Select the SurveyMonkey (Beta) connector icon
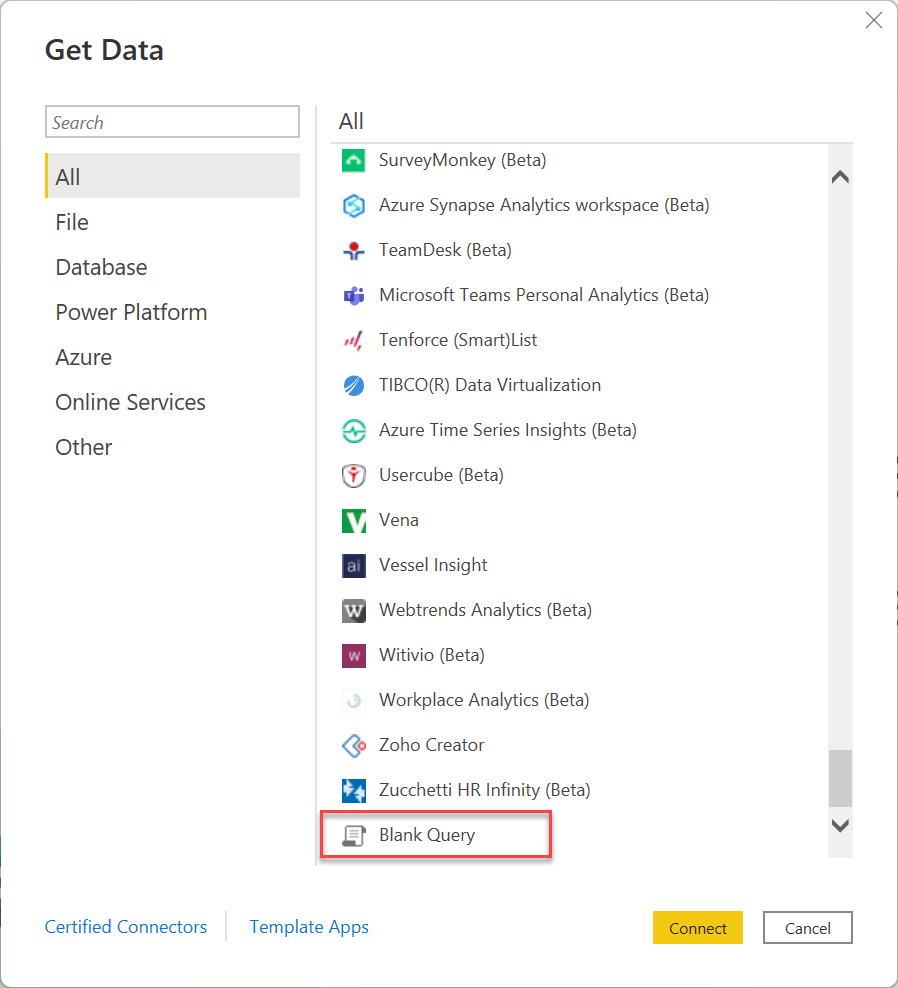The width and height of the screenshot is (898, 988). pyautogui.click(x=354, y=160)
